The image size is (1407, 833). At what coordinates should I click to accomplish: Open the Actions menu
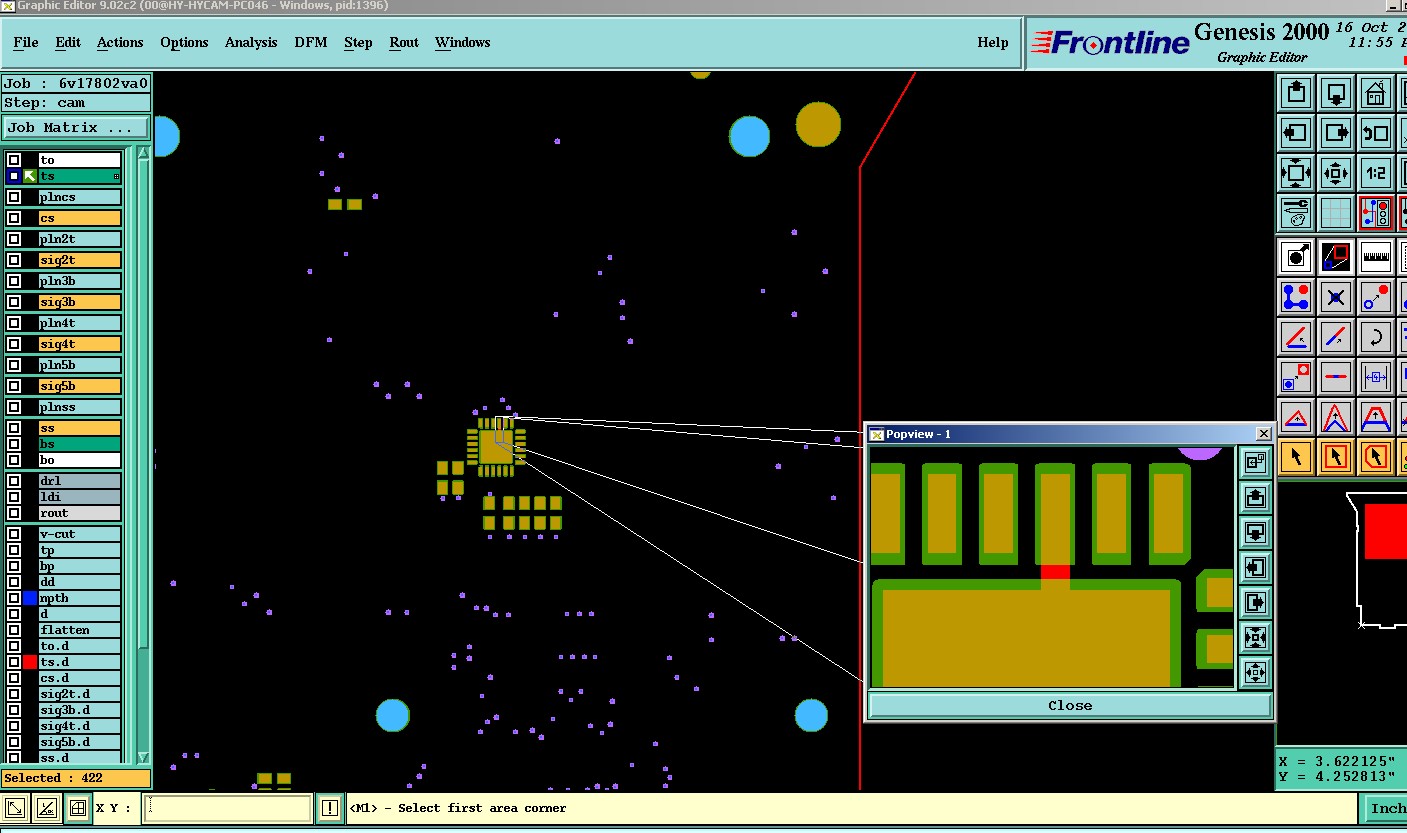(x=120, y=42)
